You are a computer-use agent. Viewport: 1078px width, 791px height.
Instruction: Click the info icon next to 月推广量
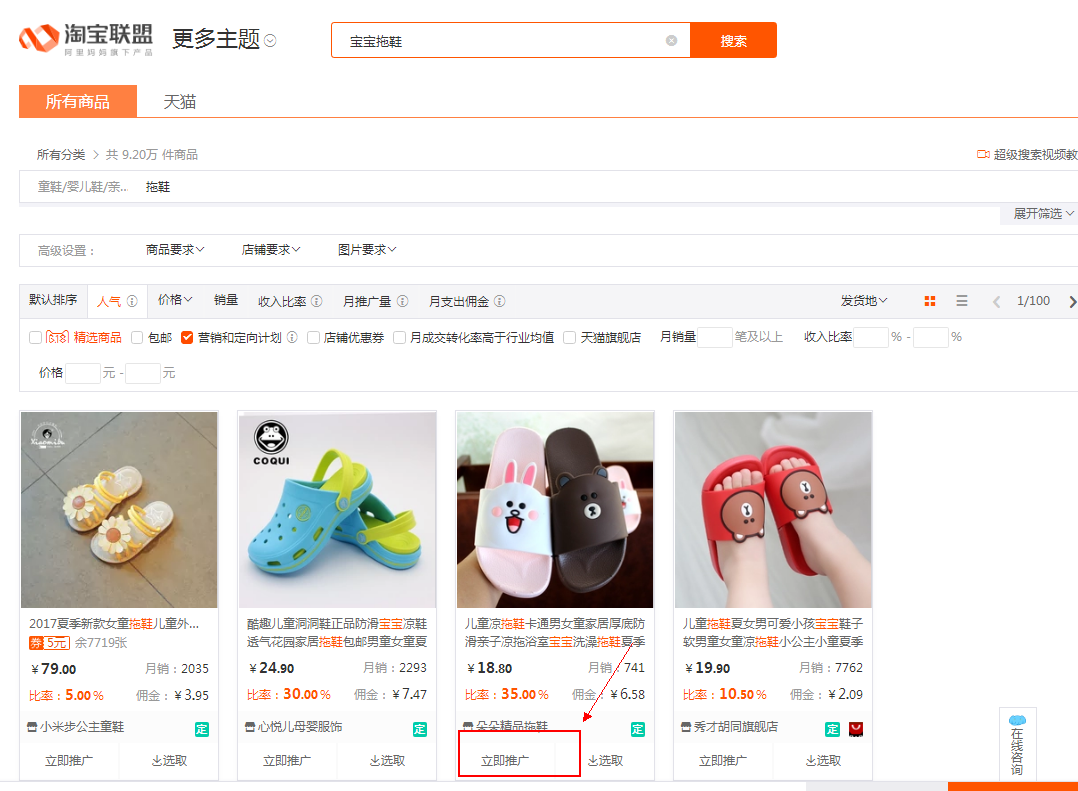click(x=403, y=301)
